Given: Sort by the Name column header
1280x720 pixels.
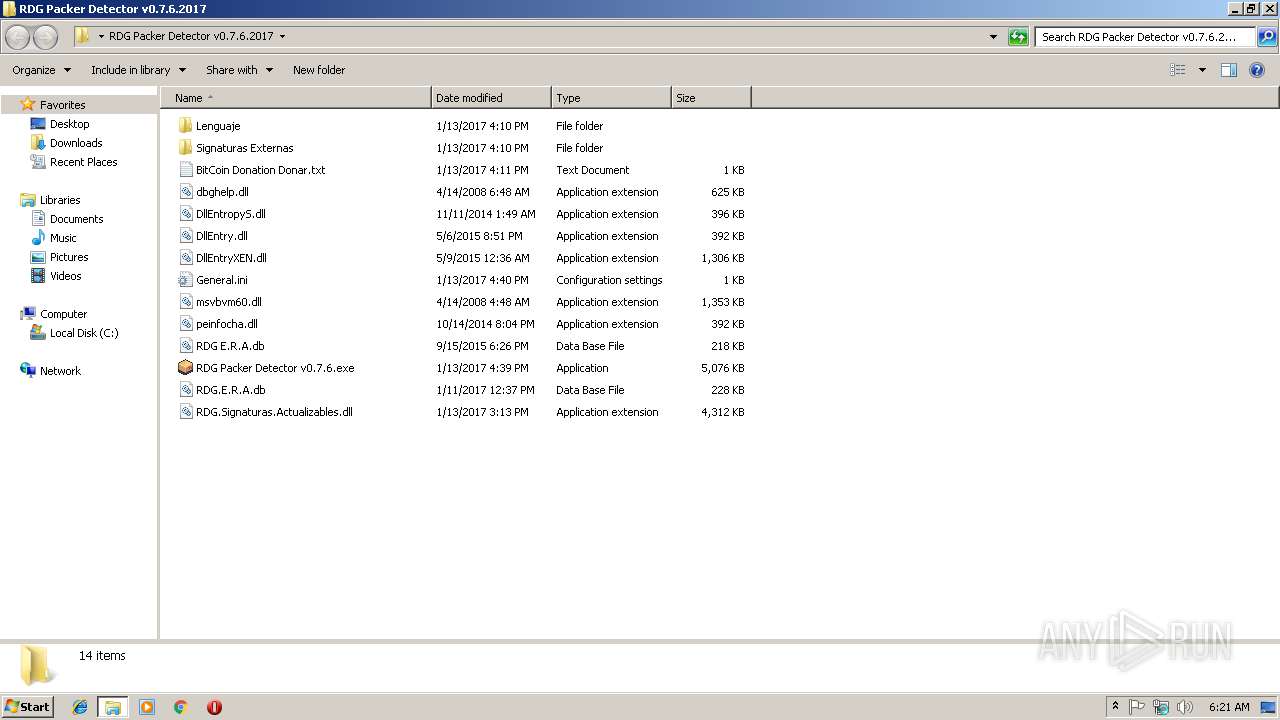Looking at the screenshot, I should (296, 98).
